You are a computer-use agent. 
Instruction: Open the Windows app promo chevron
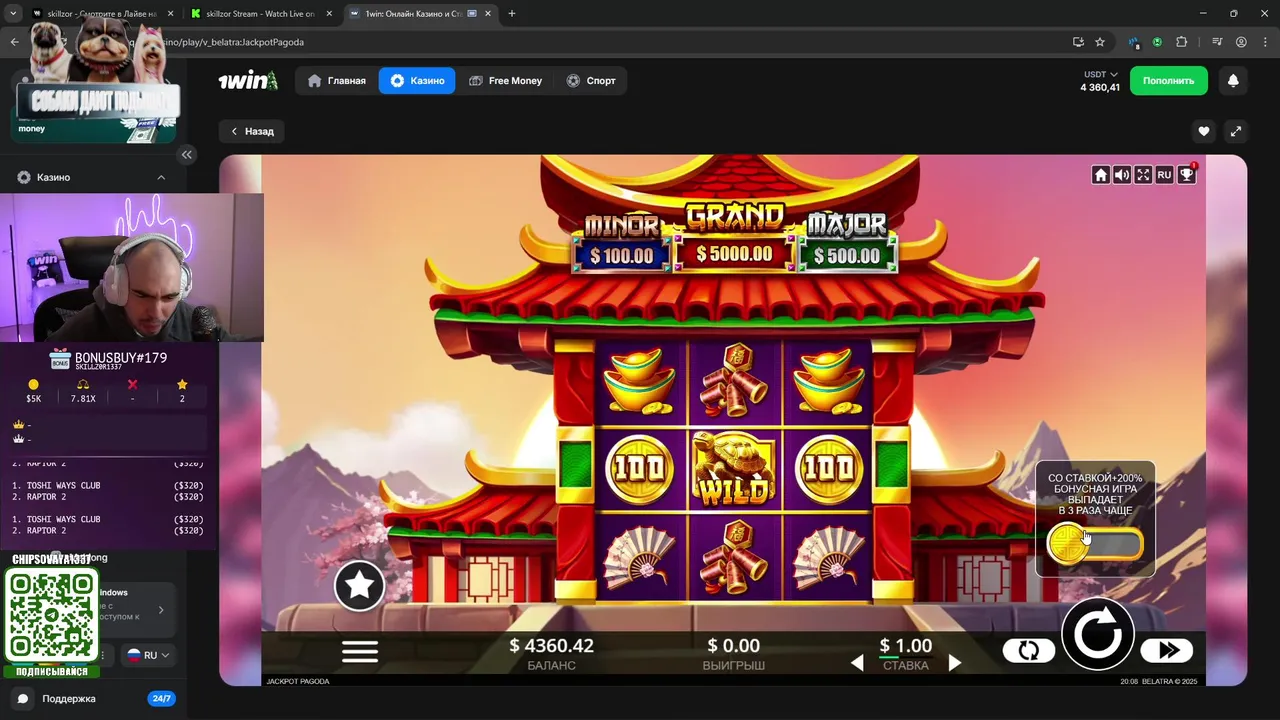click(161, 609)
